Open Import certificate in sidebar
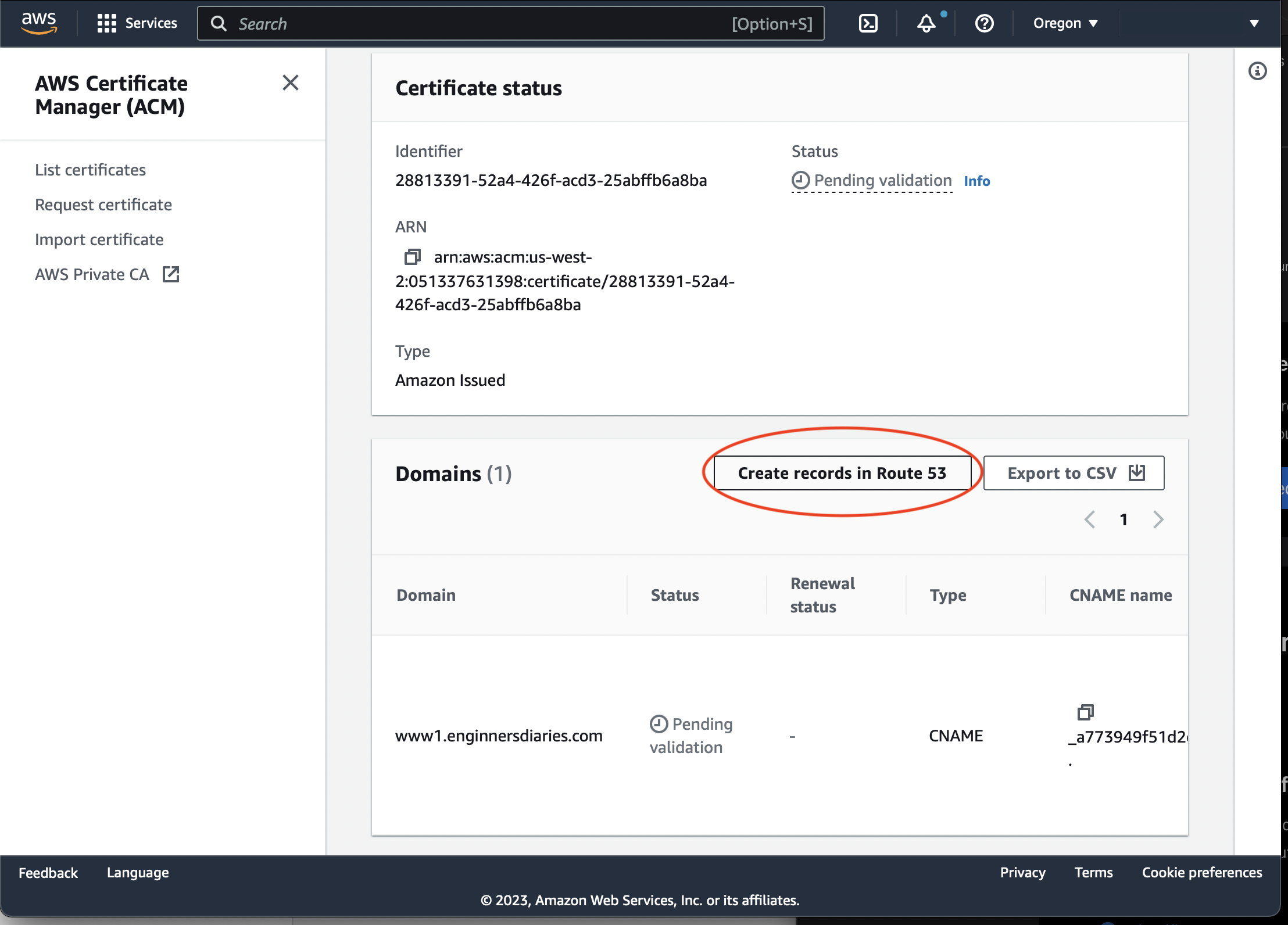1288x925 pixels. click(99, 239)
